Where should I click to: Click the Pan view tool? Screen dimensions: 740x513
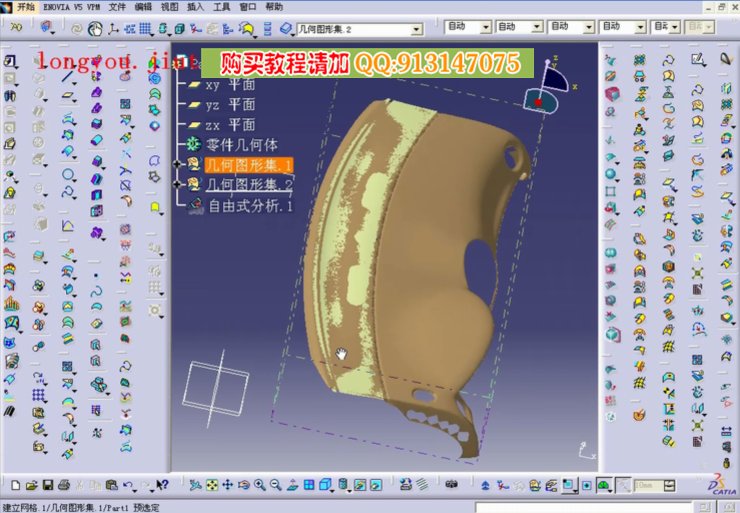[x=227, y=485]
